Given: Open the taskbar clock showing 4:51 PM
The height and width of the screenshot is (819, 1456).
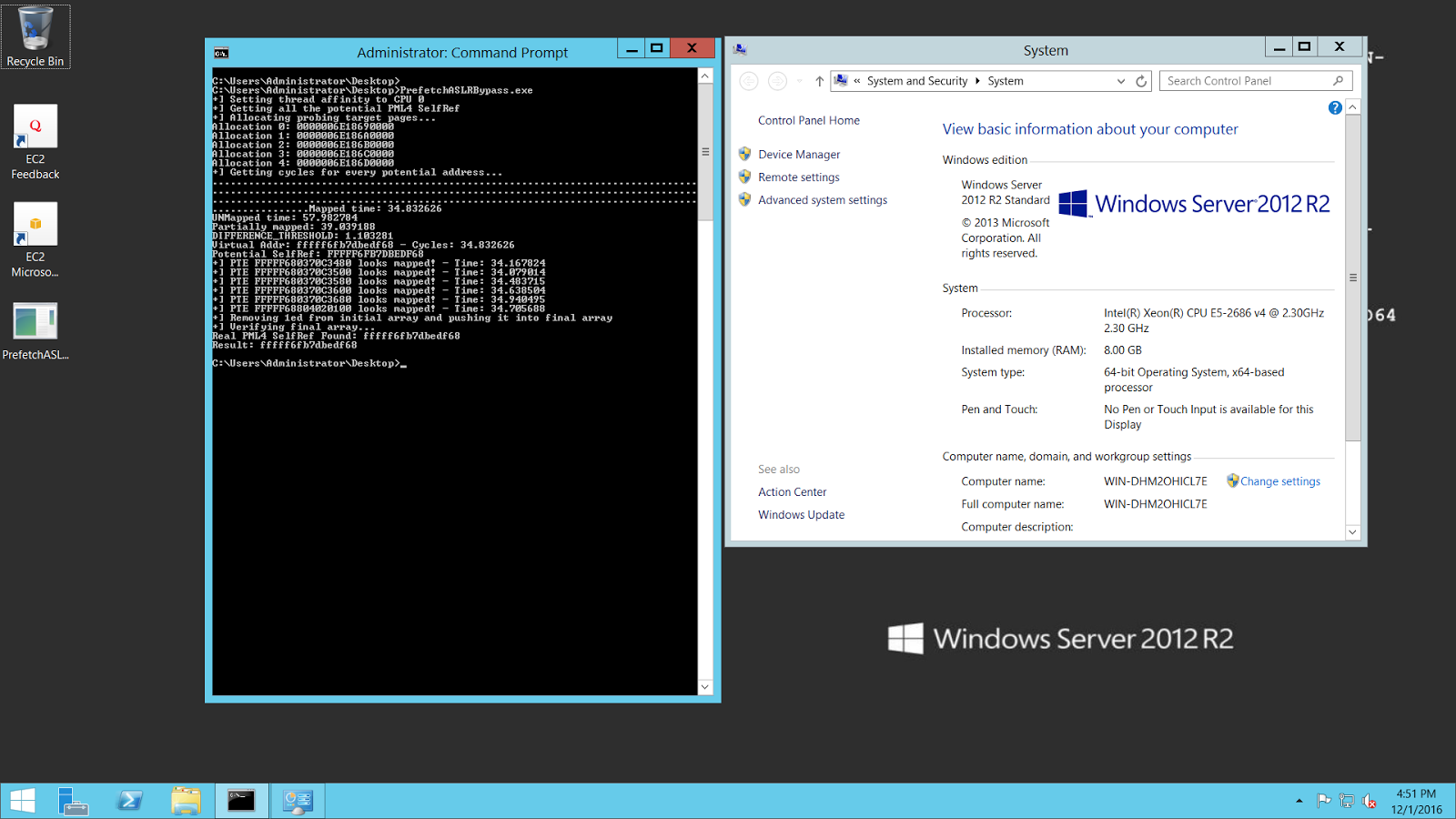Looking at the screenshot, I should 1416,801.
